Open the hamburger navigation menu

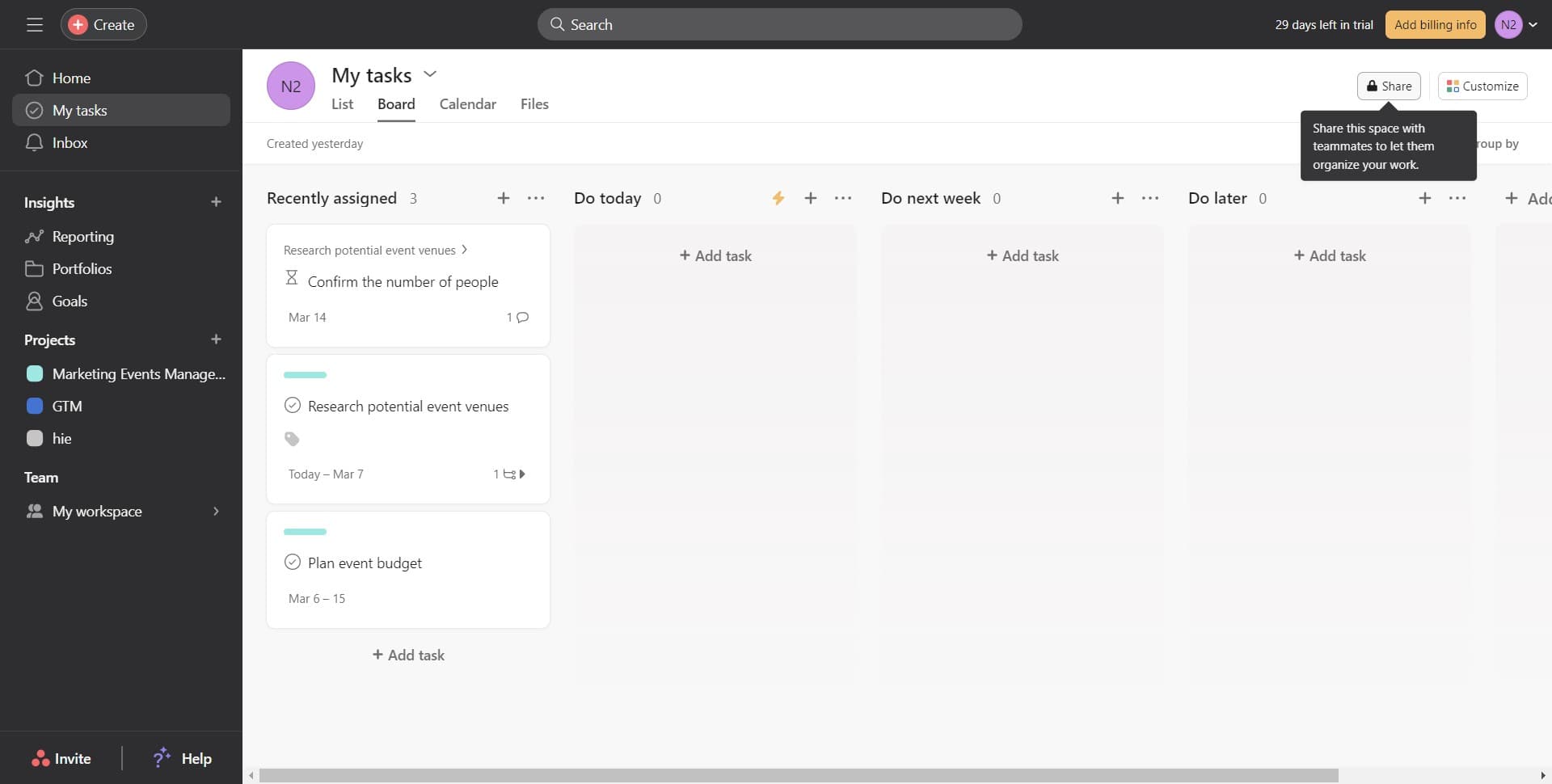click(34, 24)
